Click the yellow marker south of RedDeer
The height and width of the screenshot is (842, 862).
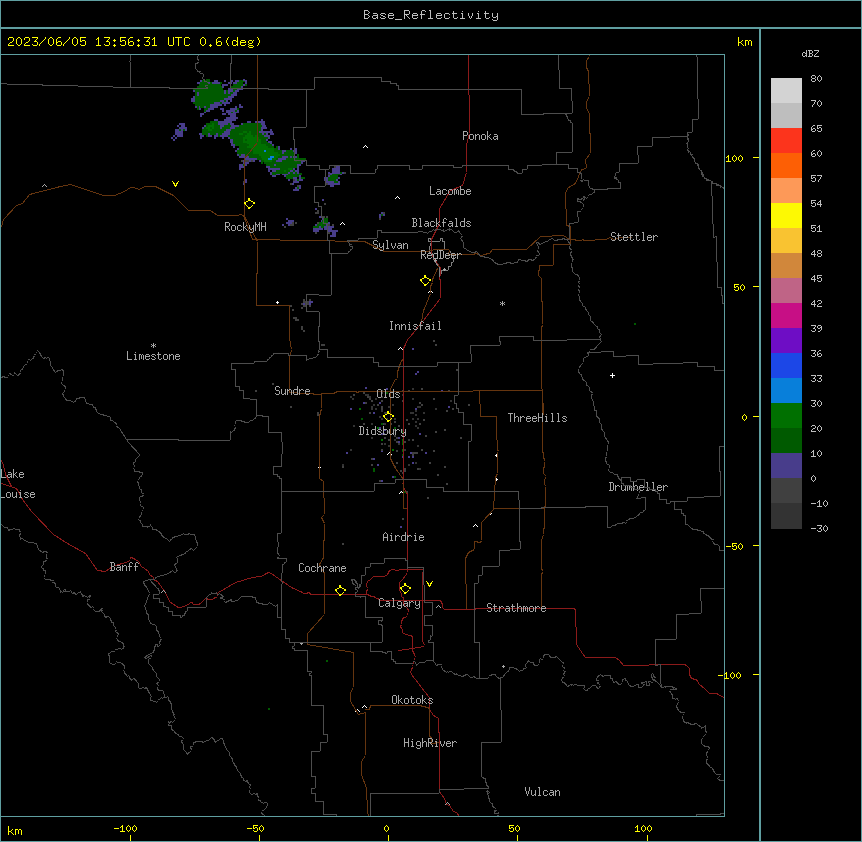click(x=426, y=281)
